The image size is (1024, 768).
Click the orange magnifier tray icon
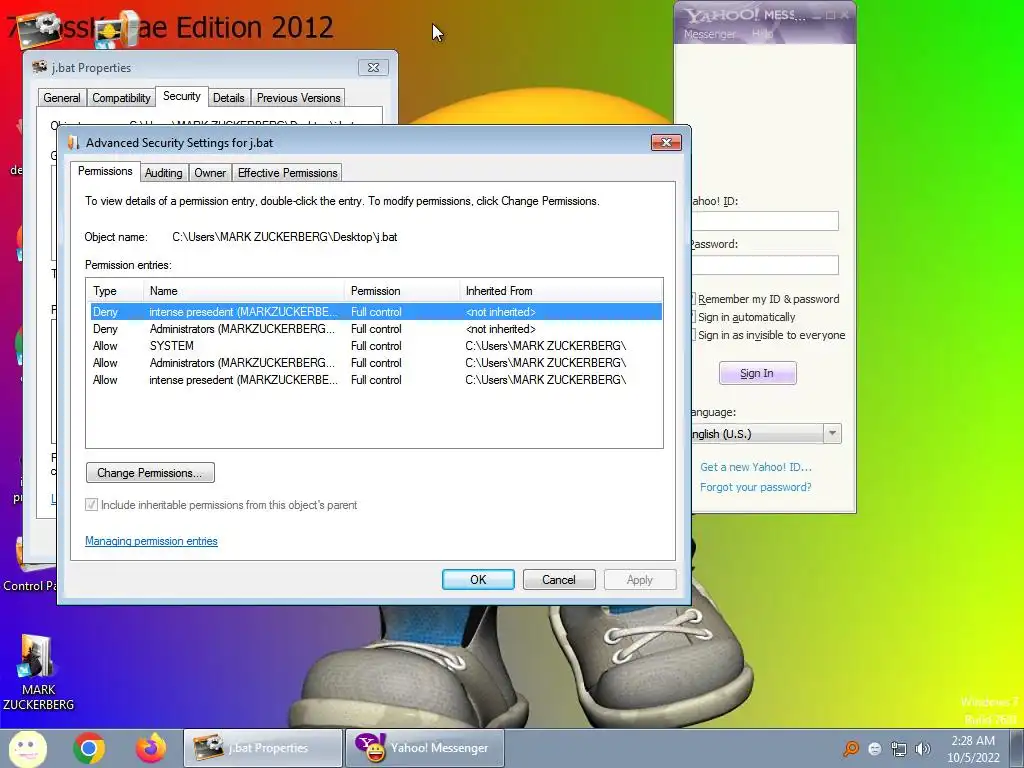pyautogui.click(x=850, y=749)
